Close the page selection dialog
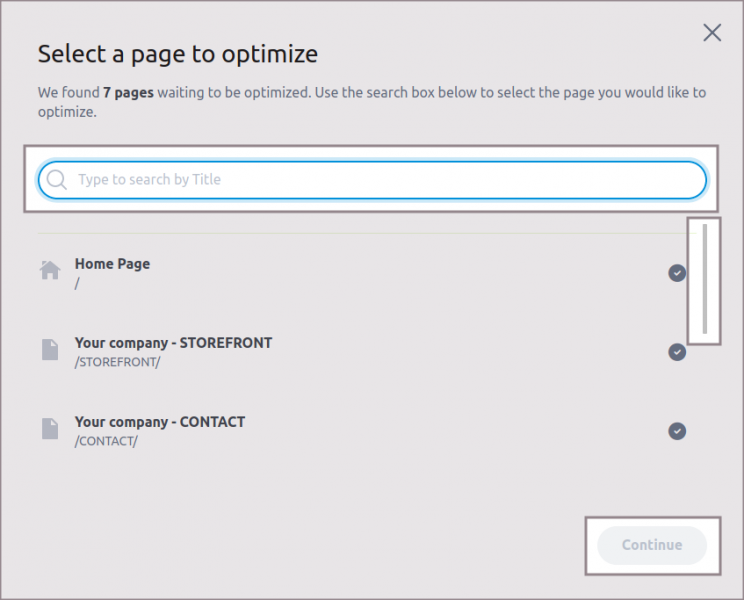 click(x=712, y=32)
